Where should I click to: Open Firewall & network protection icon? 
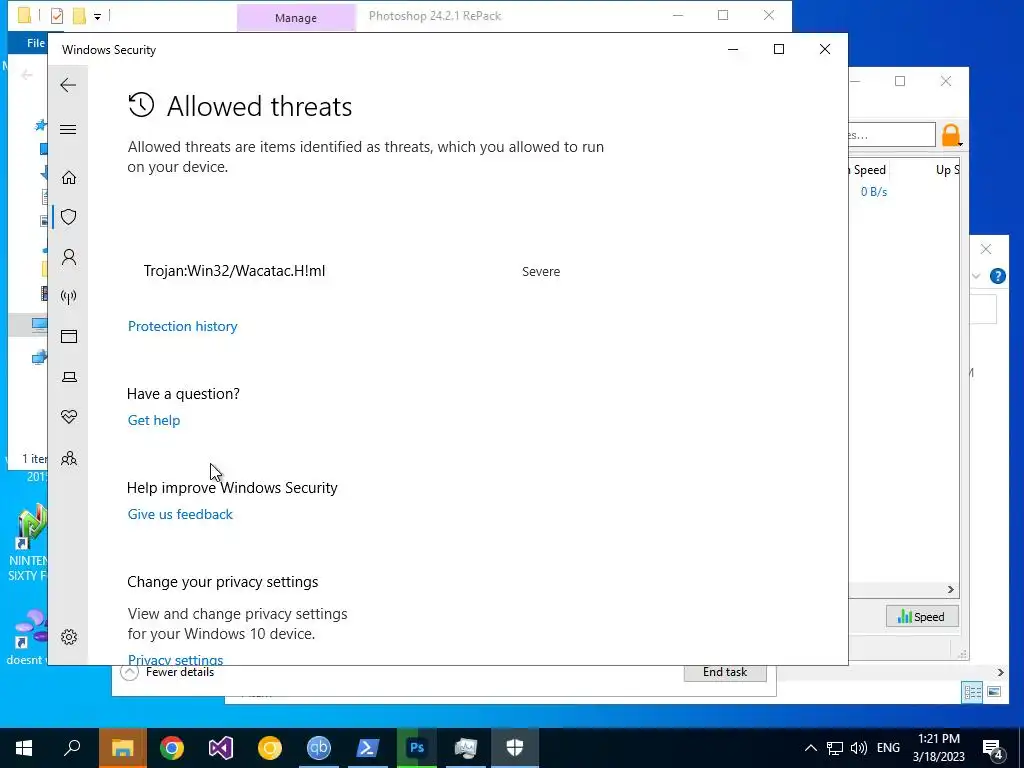pos(69,297)
